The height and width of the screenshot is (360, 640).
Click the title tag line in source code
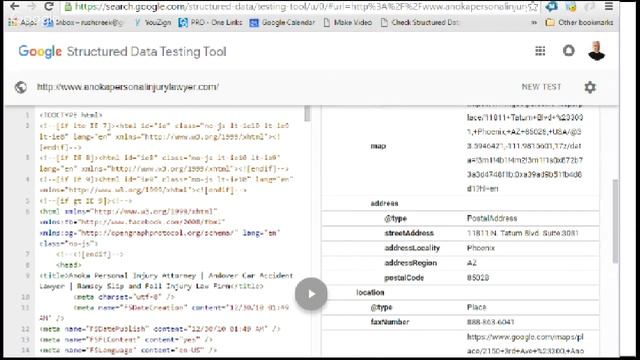166,281
